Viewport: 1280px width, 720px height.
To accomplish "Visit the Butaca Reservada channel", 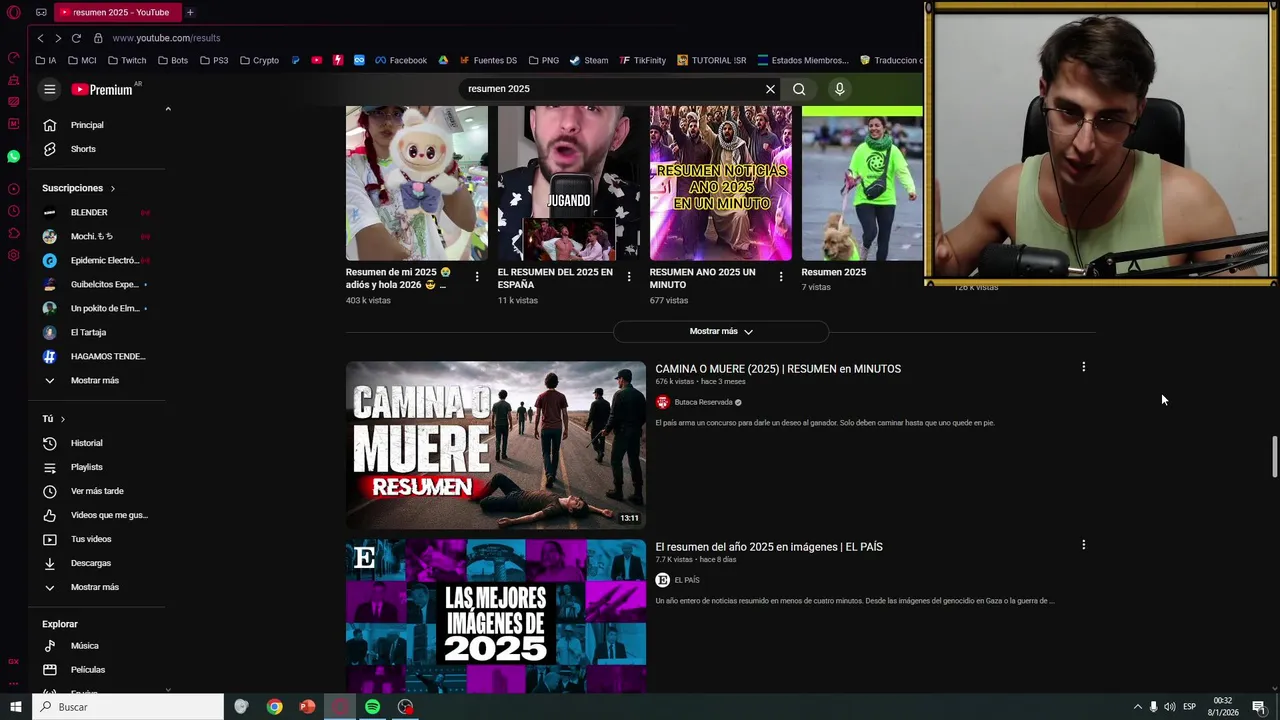I will [x=703, y=402].
